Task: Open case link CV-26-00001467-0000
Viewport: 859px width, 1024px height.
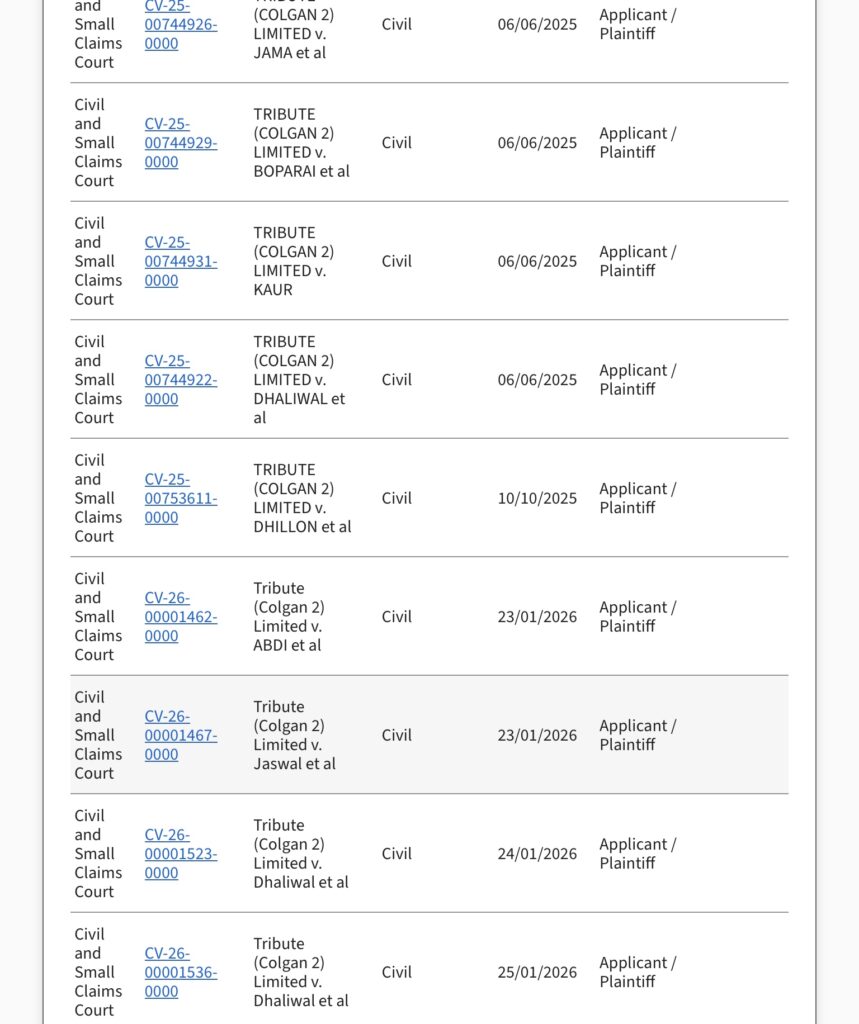Action: click(181, 735)
